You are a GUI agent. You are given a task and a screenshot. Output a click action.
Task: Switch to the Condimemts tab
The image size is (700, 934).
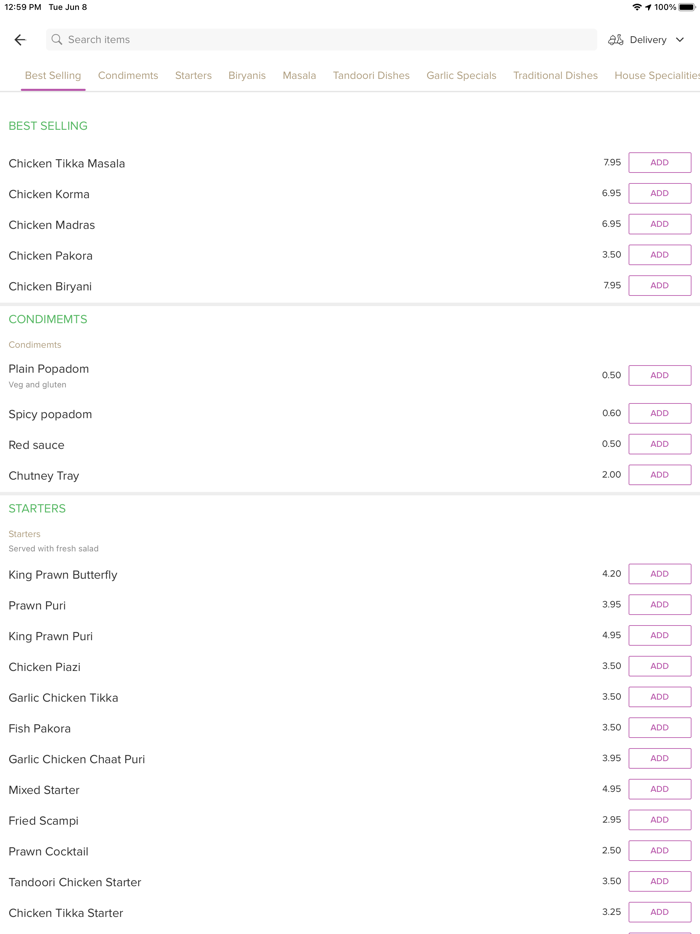[128, 75]
